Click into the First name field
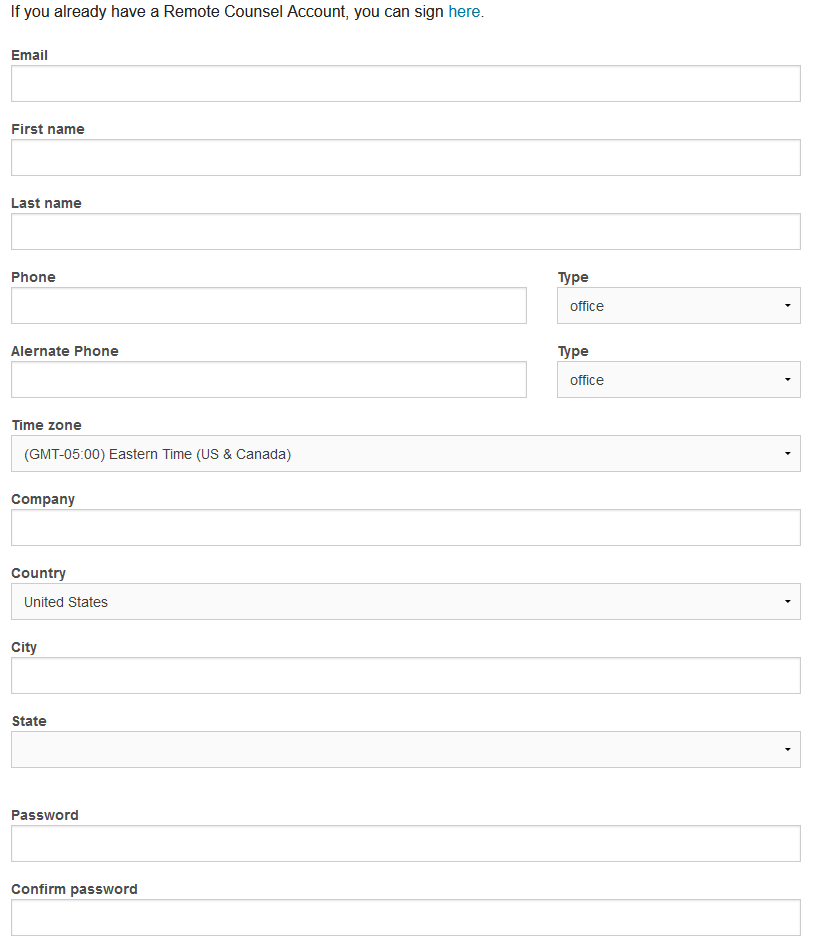The height and width of the screenshot is (945, 813). point(405,158)
